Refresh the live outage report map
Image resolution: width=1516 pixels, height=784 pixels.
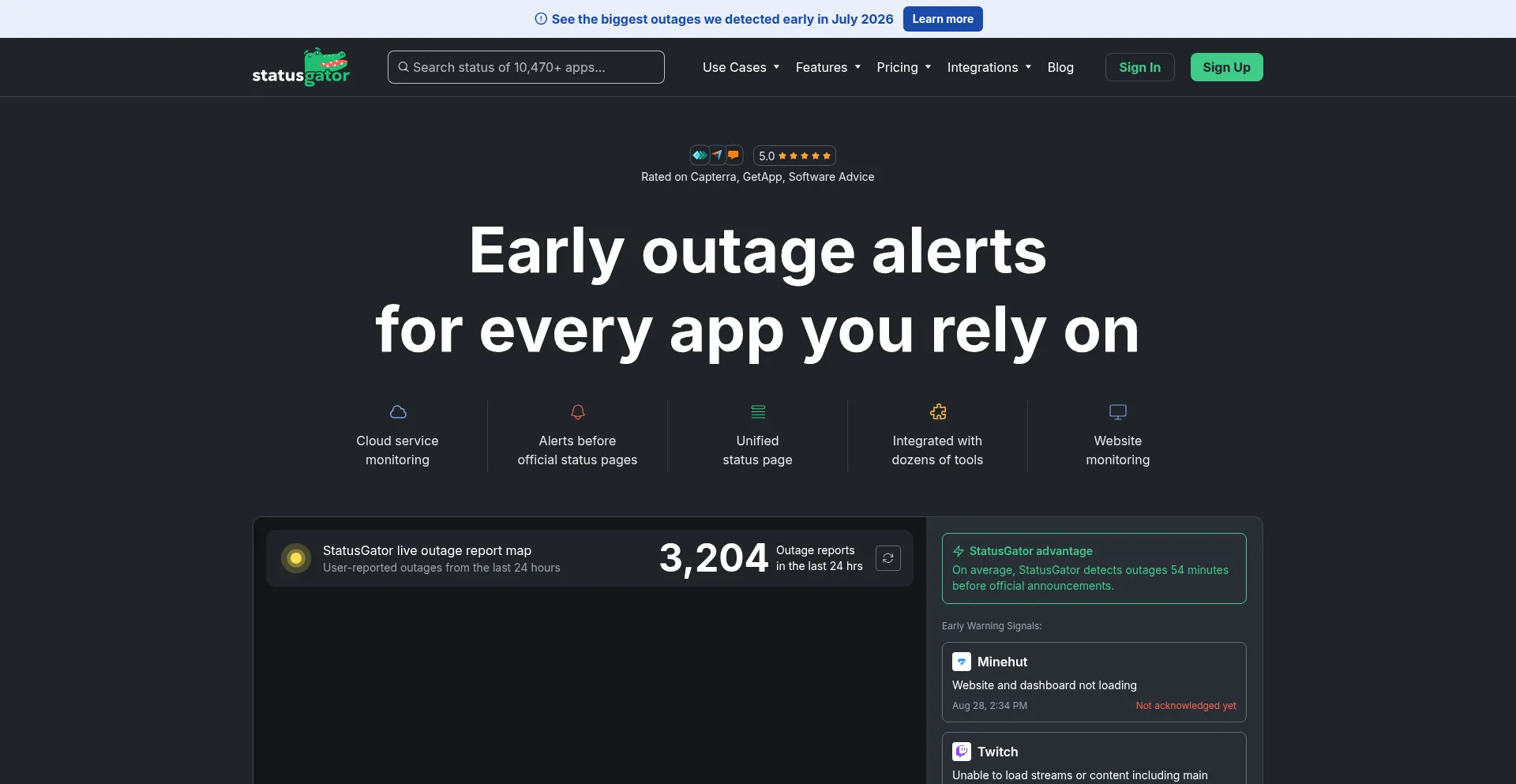888,558
